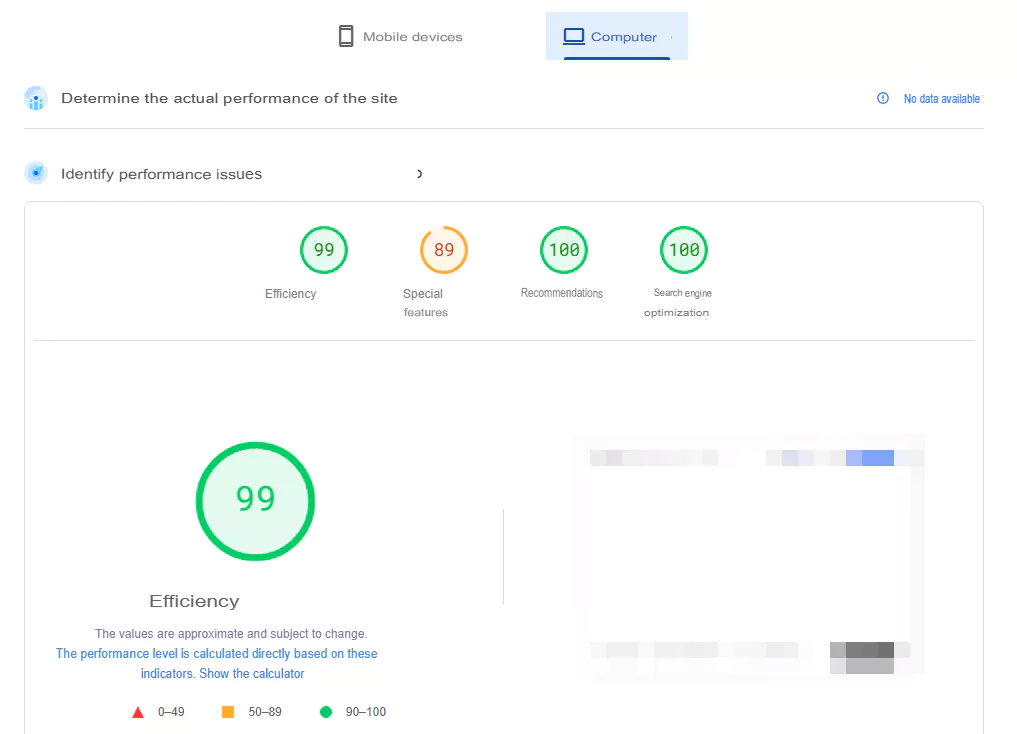1017x734 pixels.
Task: Select the Computer tab
Action: click(x=616, y=36)
